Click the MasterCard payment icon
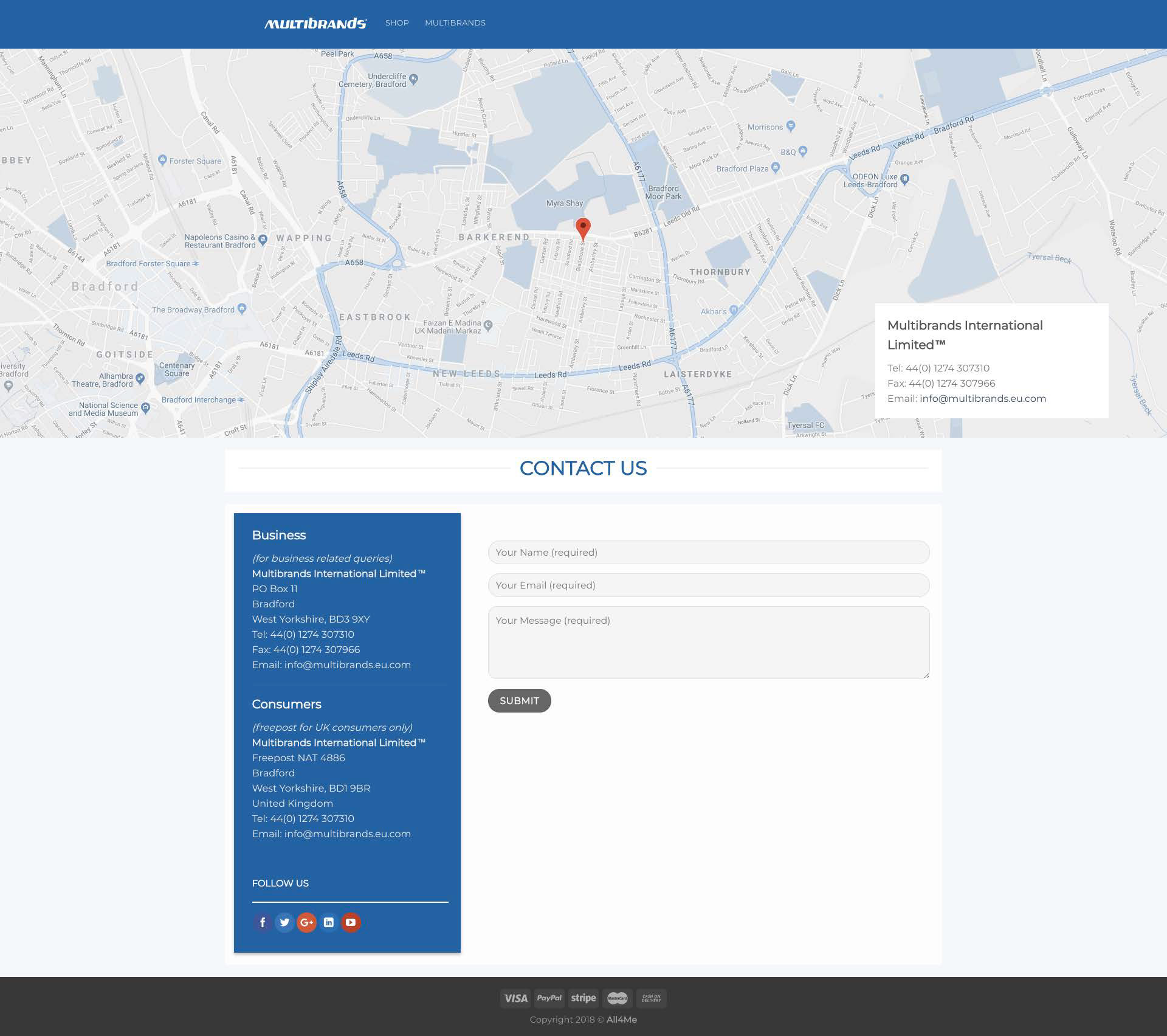Image resolution: width=1167 pixels, height=1036 pixels. 617,998
